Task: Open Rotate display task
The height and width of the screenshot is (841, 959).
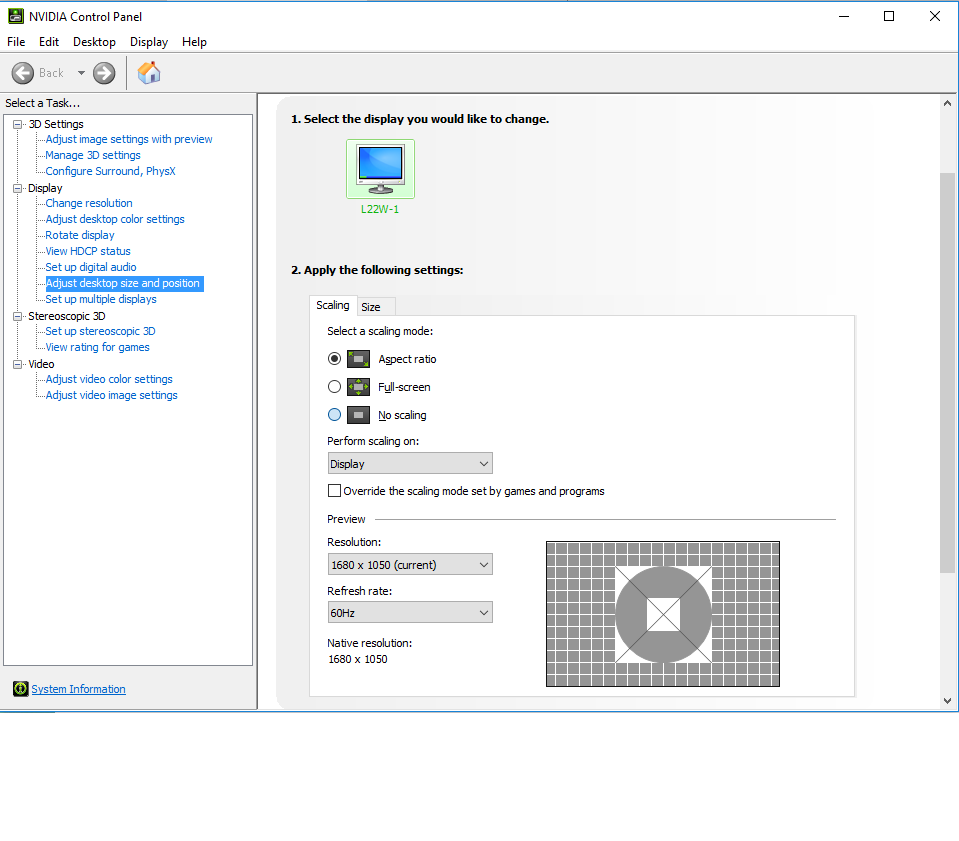Action: click(x=80, y=235)
